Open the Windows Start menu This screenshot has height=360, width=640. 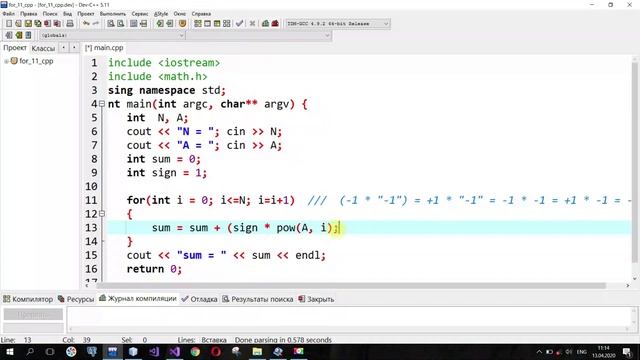pyautogui.click(x=9, y=351)
